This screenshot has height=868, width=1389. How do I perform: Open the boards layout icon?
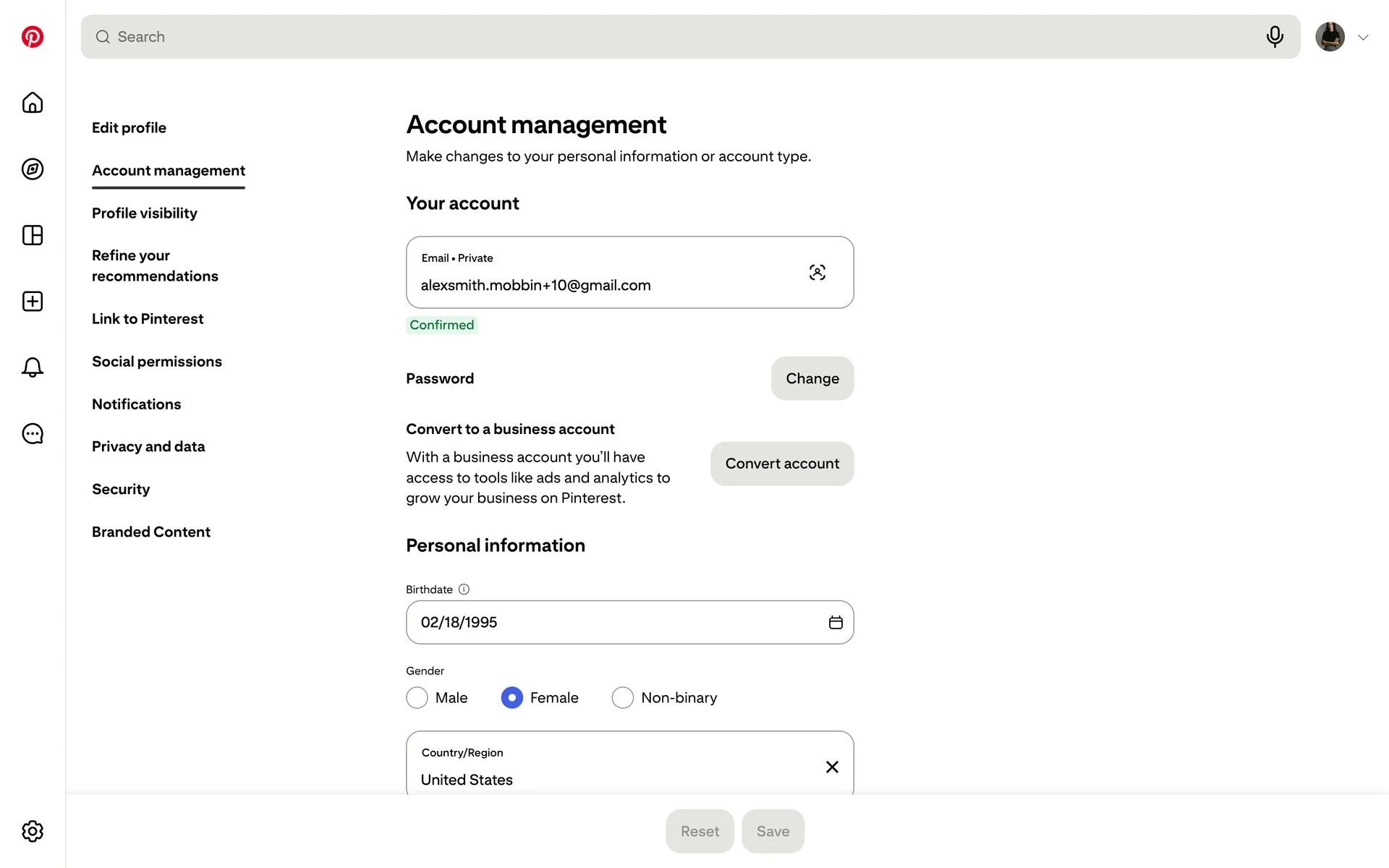coord(33,235)
